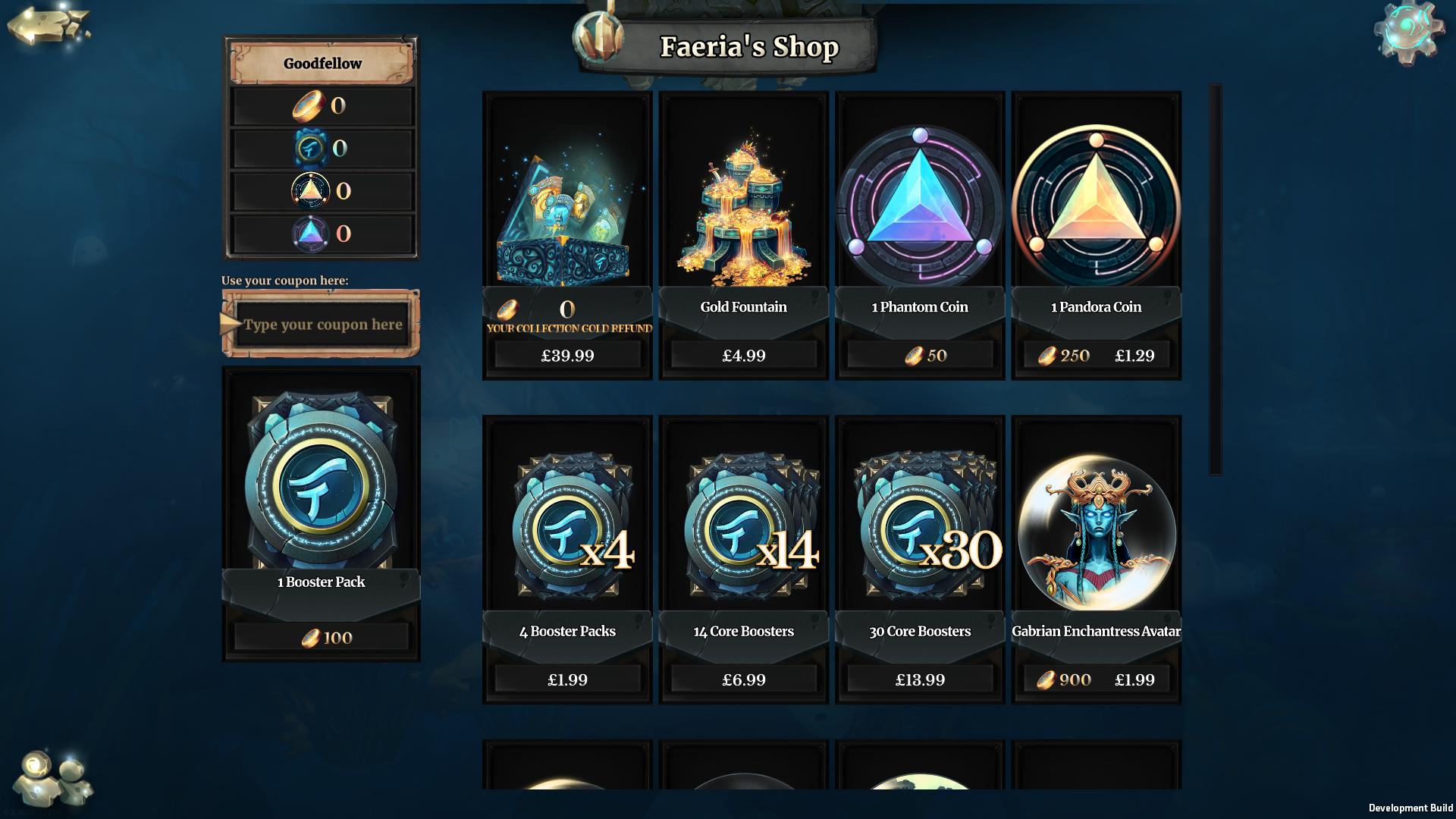The height and width of the screenshot is (819, 1456).
Task: Purchase 4 Booster Packs for £1.99
Action: coord(567,679)
